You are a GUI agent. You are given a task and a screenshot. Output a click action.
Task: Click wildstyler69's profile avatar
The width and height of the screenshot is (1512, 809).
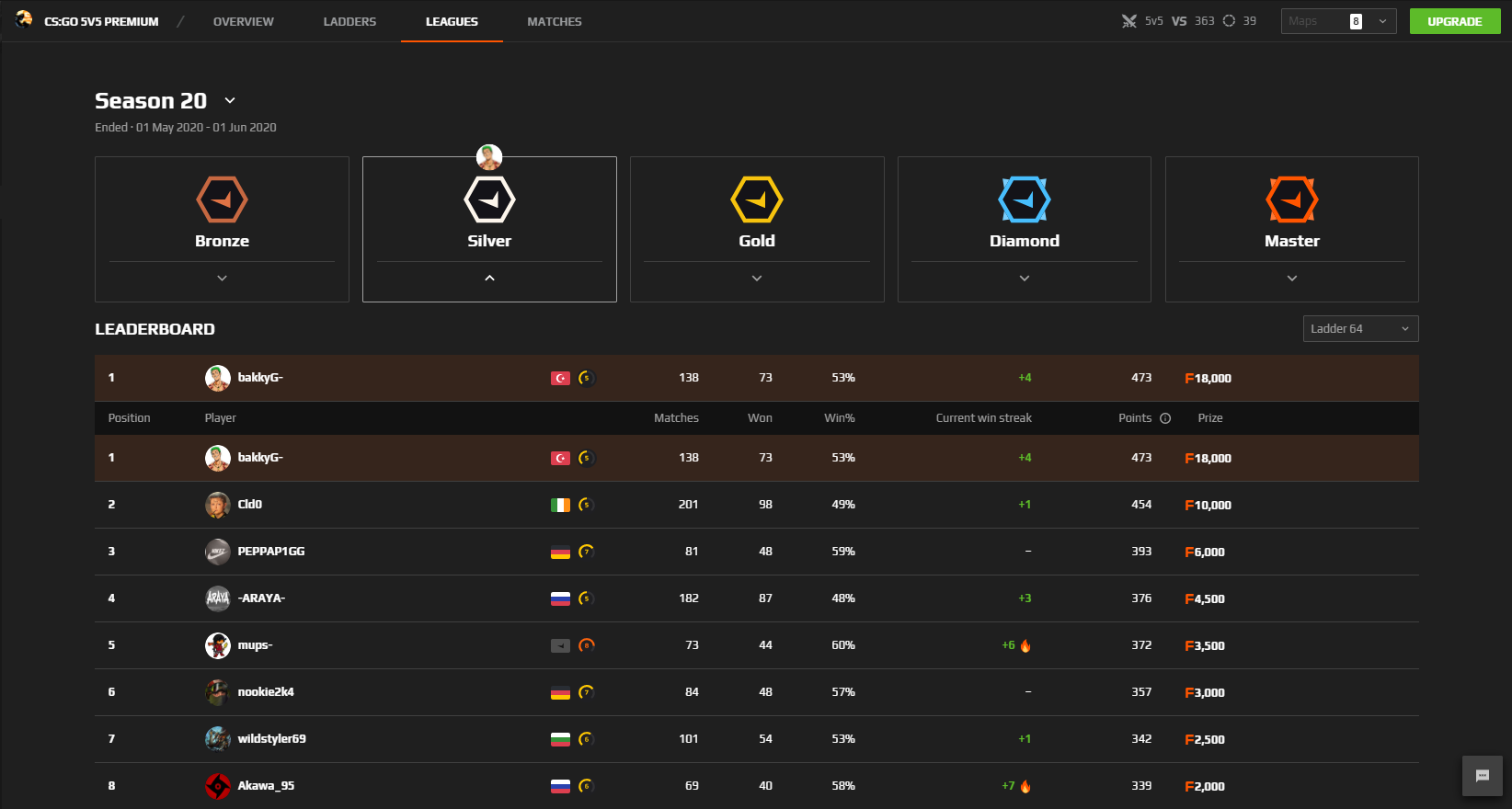218,739
